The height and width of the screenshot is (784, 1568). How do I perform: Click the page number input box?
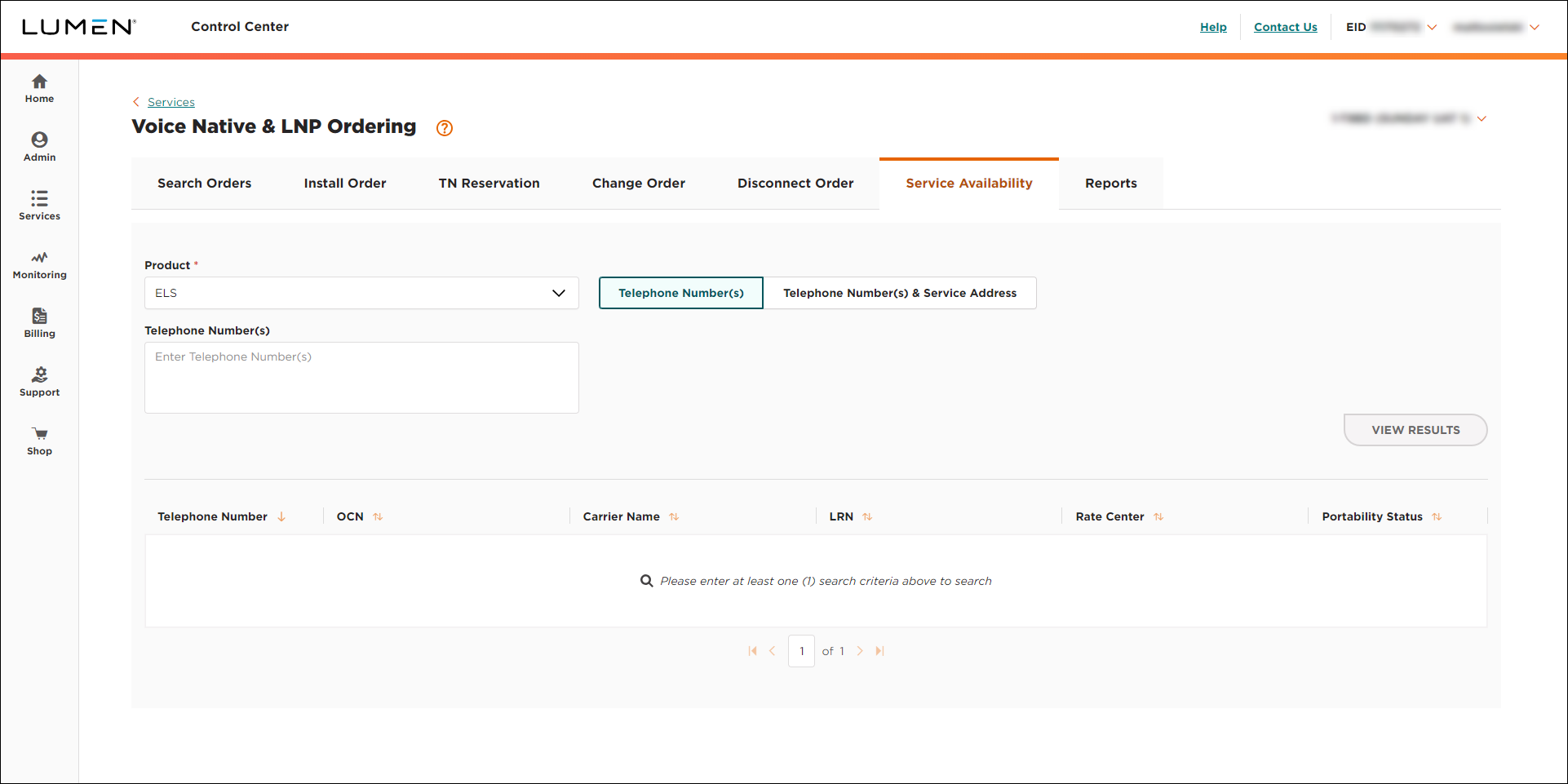tap(802, 651)
